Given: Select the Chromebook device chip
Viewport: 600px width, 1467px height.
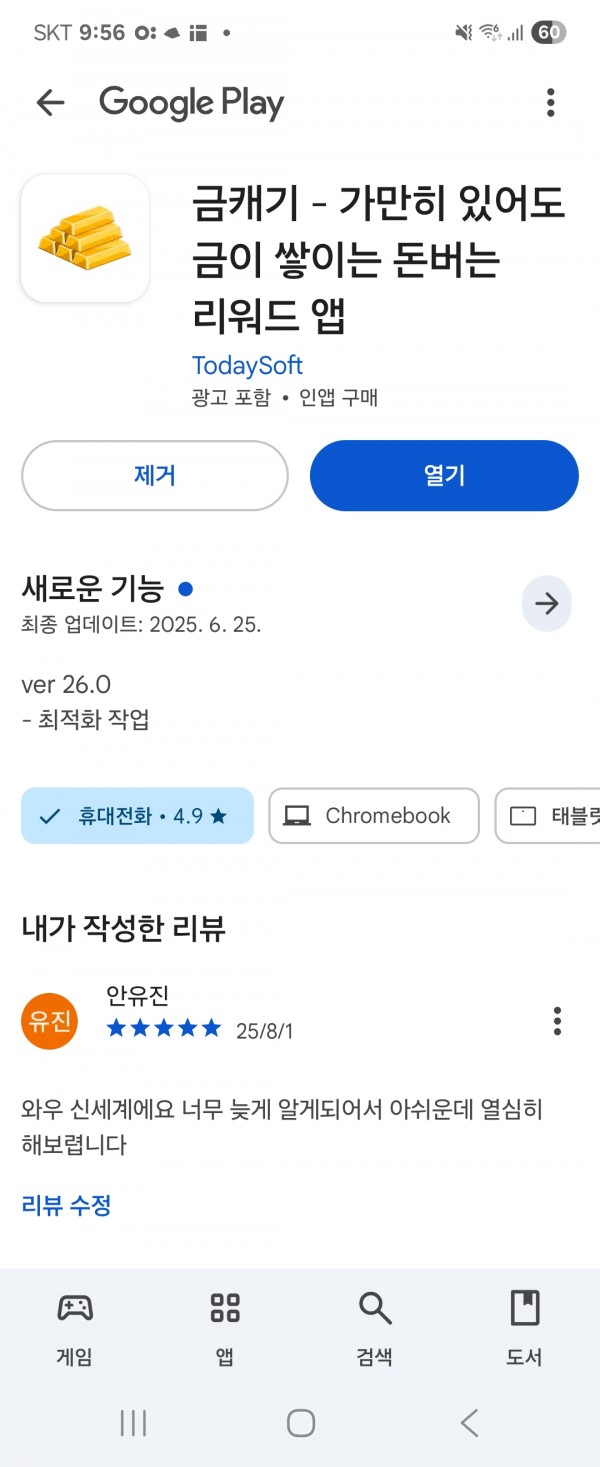Looking at the screenshot, I should pyautogui.click(x=374, y=816).
